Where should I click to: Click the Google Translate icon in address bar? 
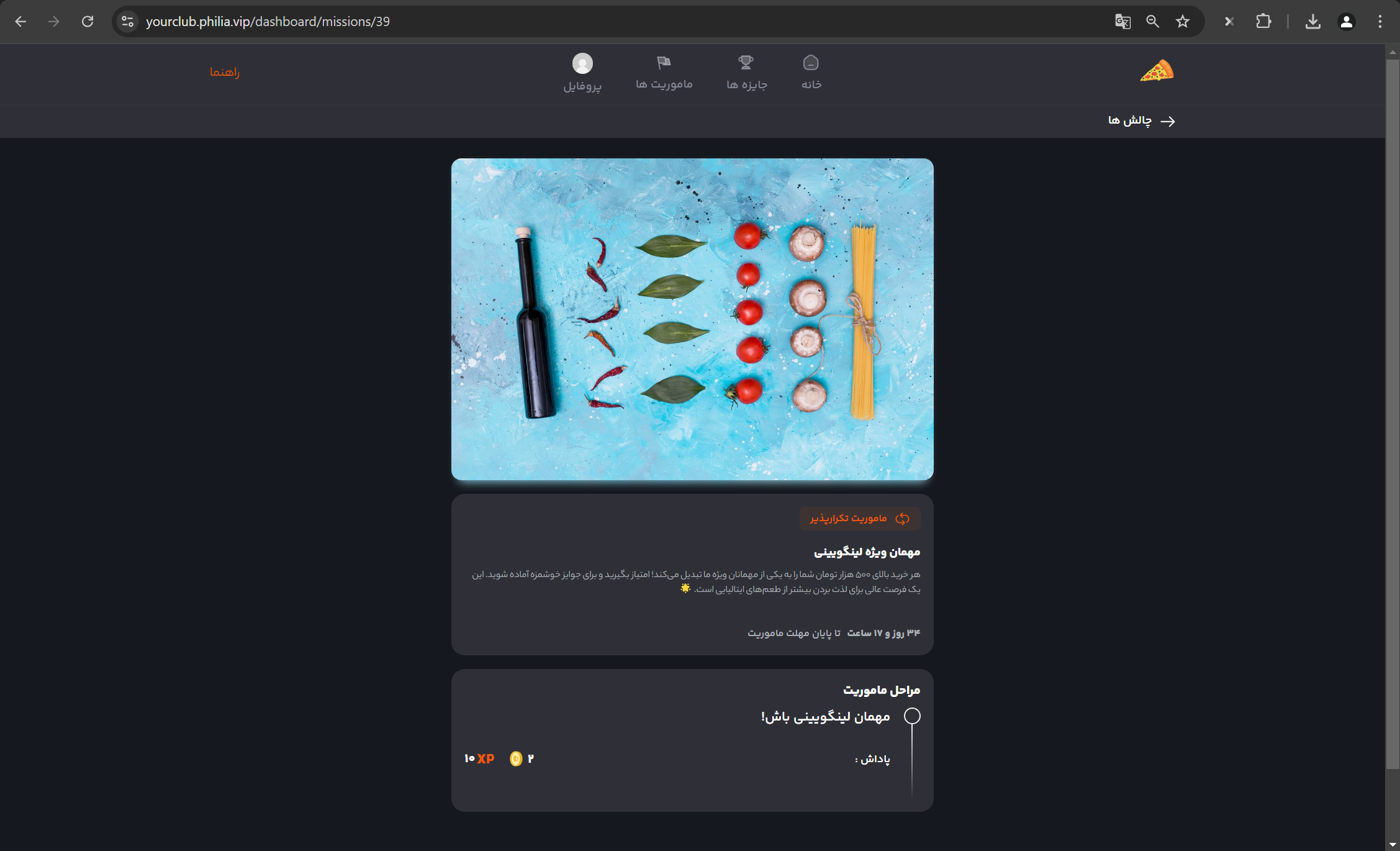point(1122,22)
